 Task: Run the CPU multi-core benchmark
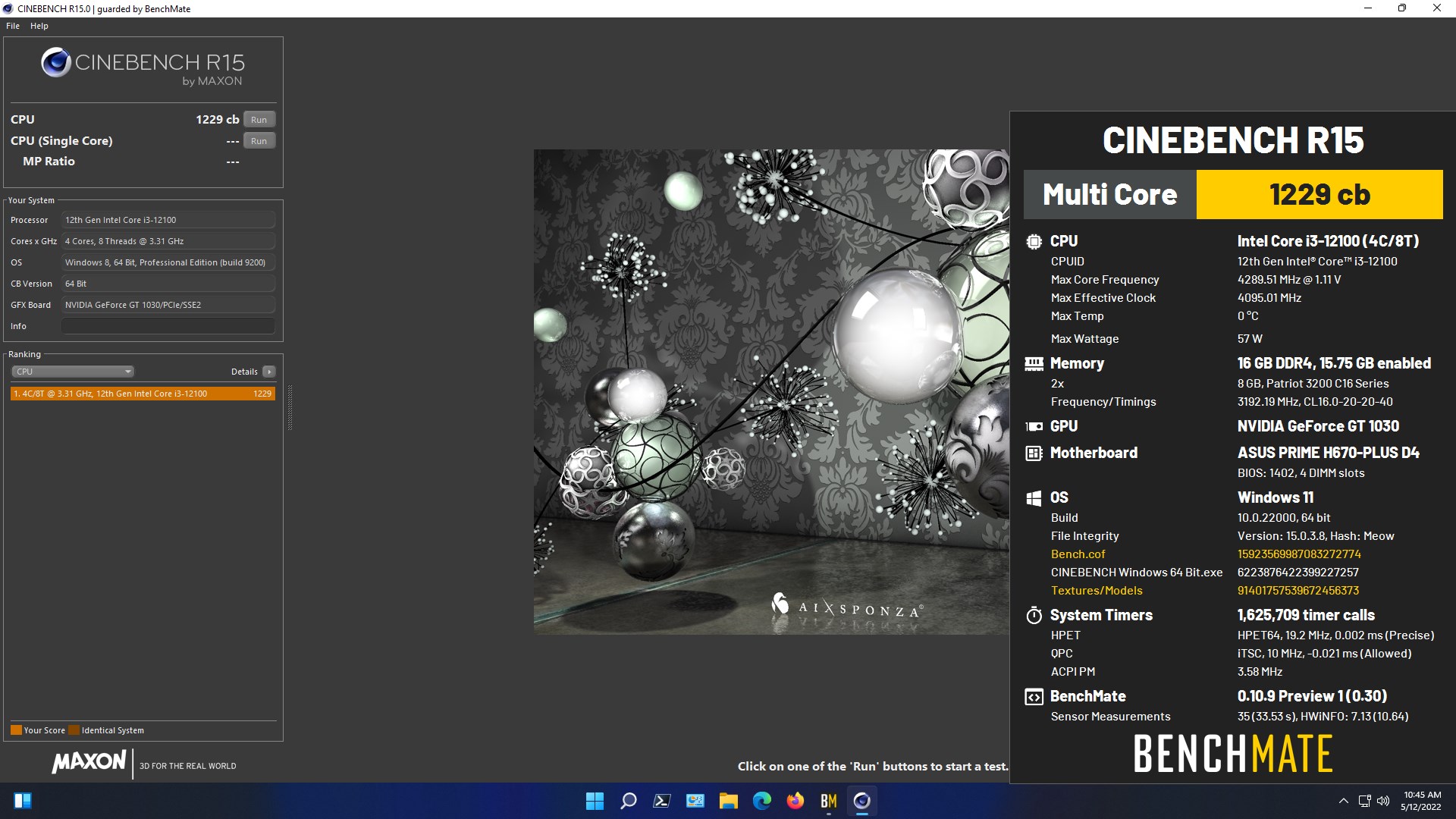click(259, 120)
